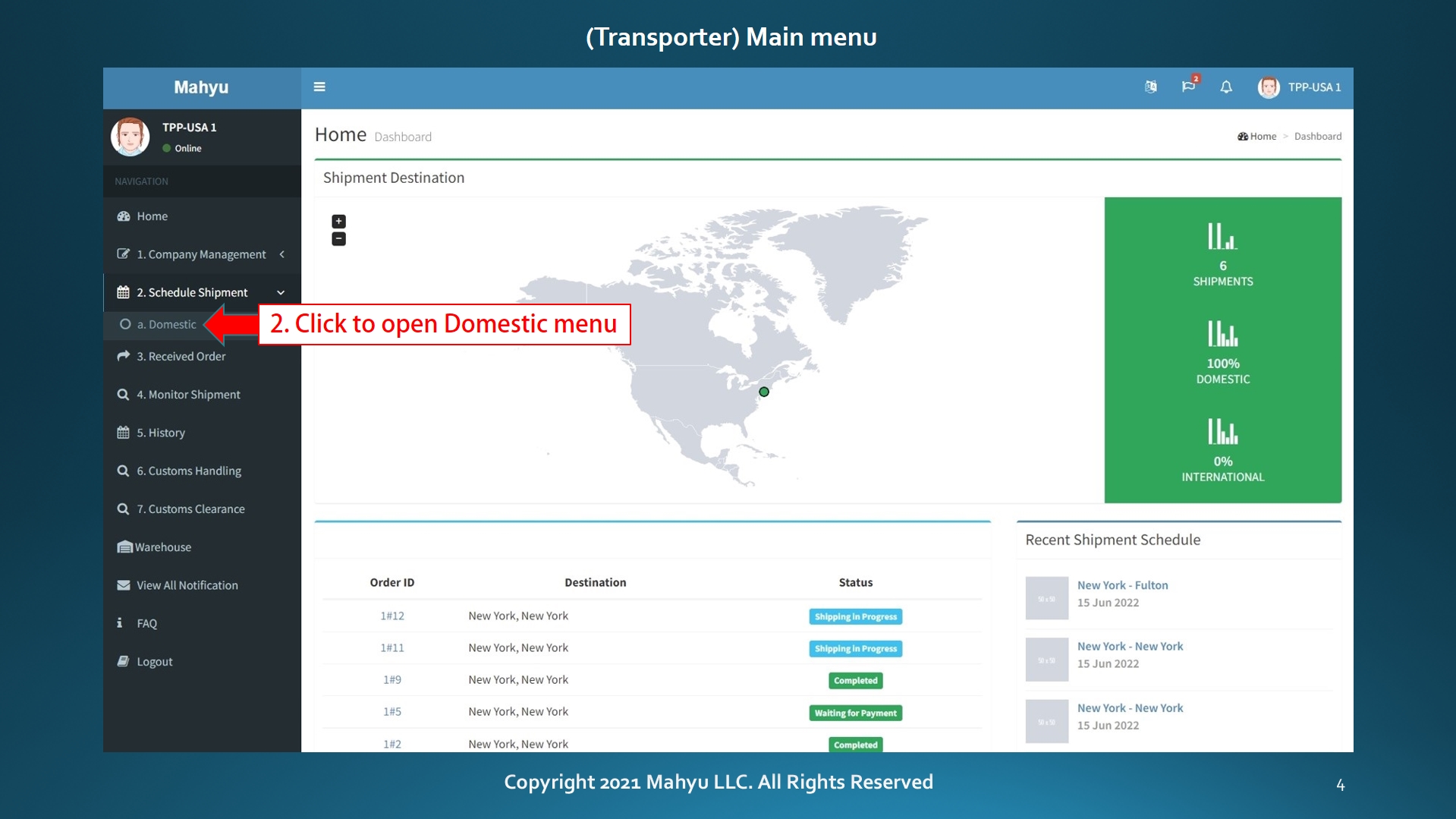Open 3. Received Order menu
1456x819 pixels.
(202, 356)
